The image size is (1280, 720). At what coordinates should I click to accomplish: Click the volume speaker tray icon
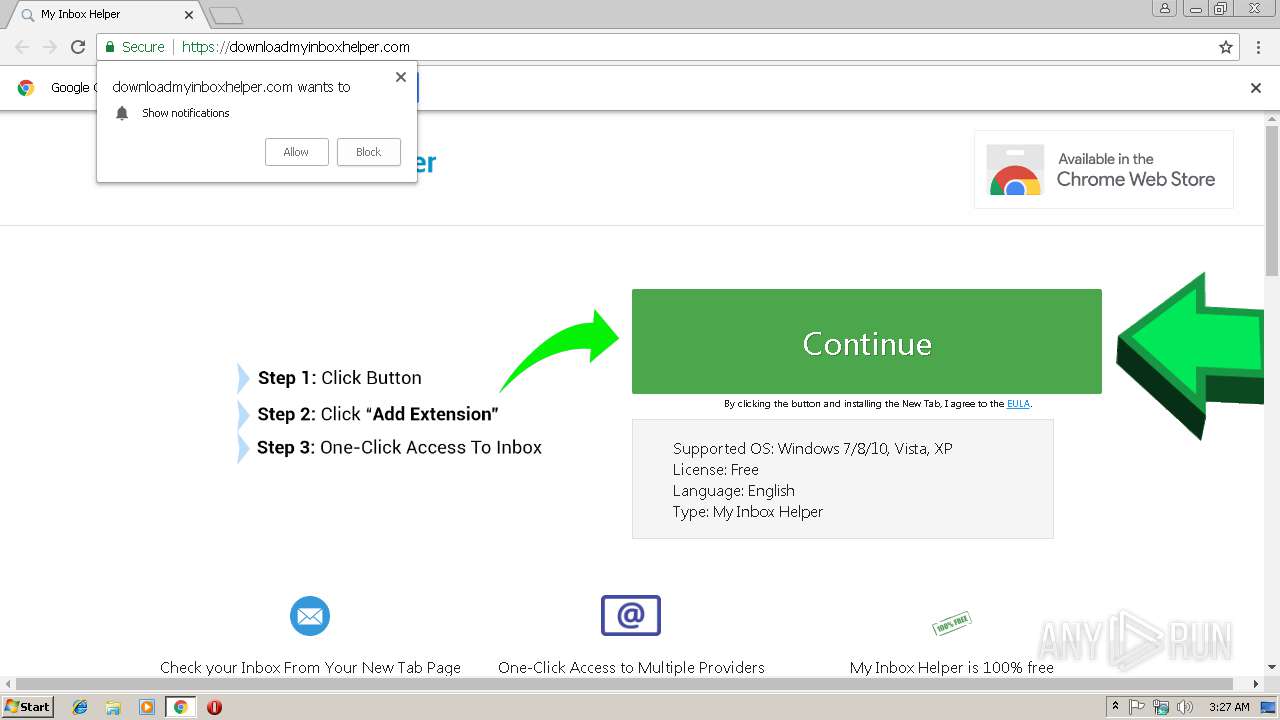tap(1185, 707)
